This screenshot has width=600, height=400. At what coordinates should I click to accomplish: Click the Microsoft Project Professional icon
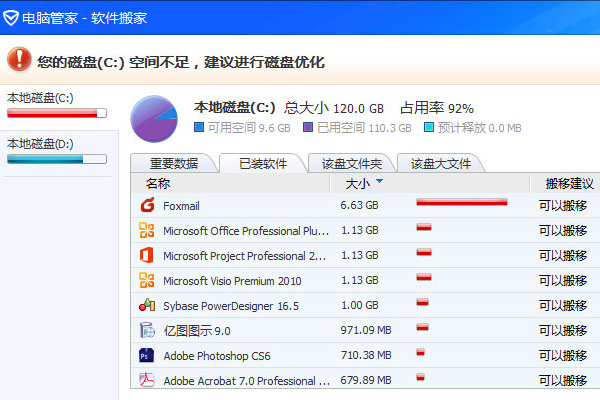point(147,255)
